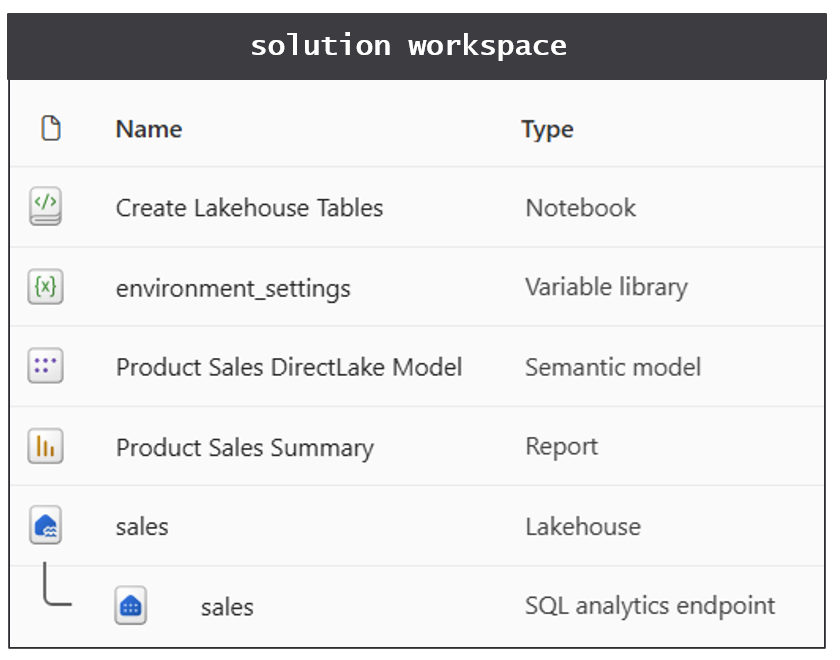Click the SQL analytics endpoint icon
This screenshot has width=840, height=660.
click(x=130, y=605)
